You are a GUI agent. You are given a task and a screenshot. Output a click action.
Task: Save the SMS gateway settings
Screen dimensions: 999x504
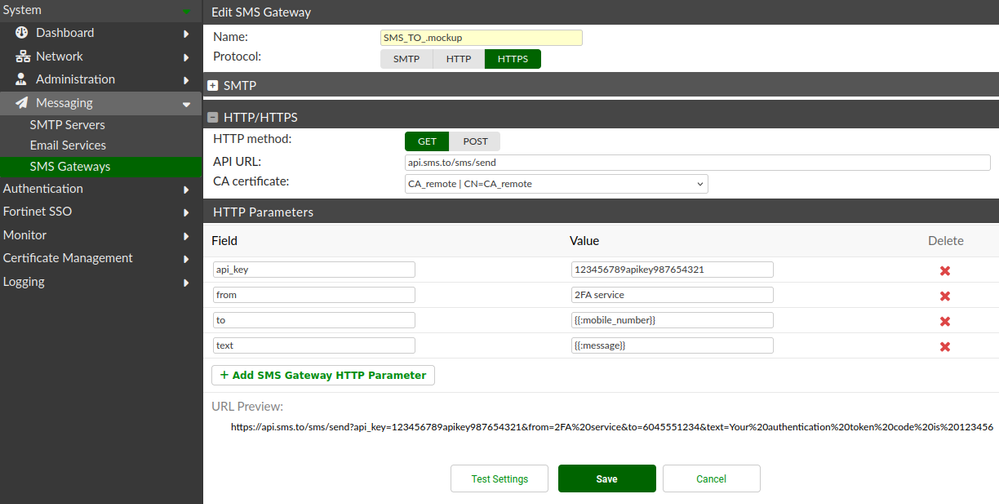tap(606, 479)
